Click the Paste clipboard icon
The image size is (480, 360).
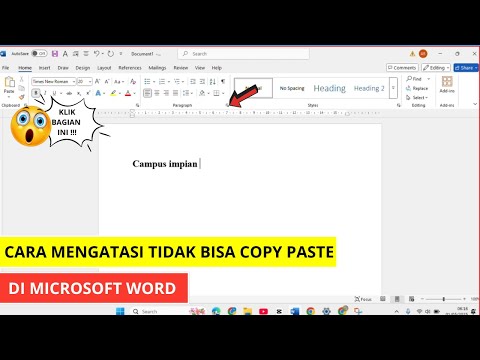tap(9, 82)
